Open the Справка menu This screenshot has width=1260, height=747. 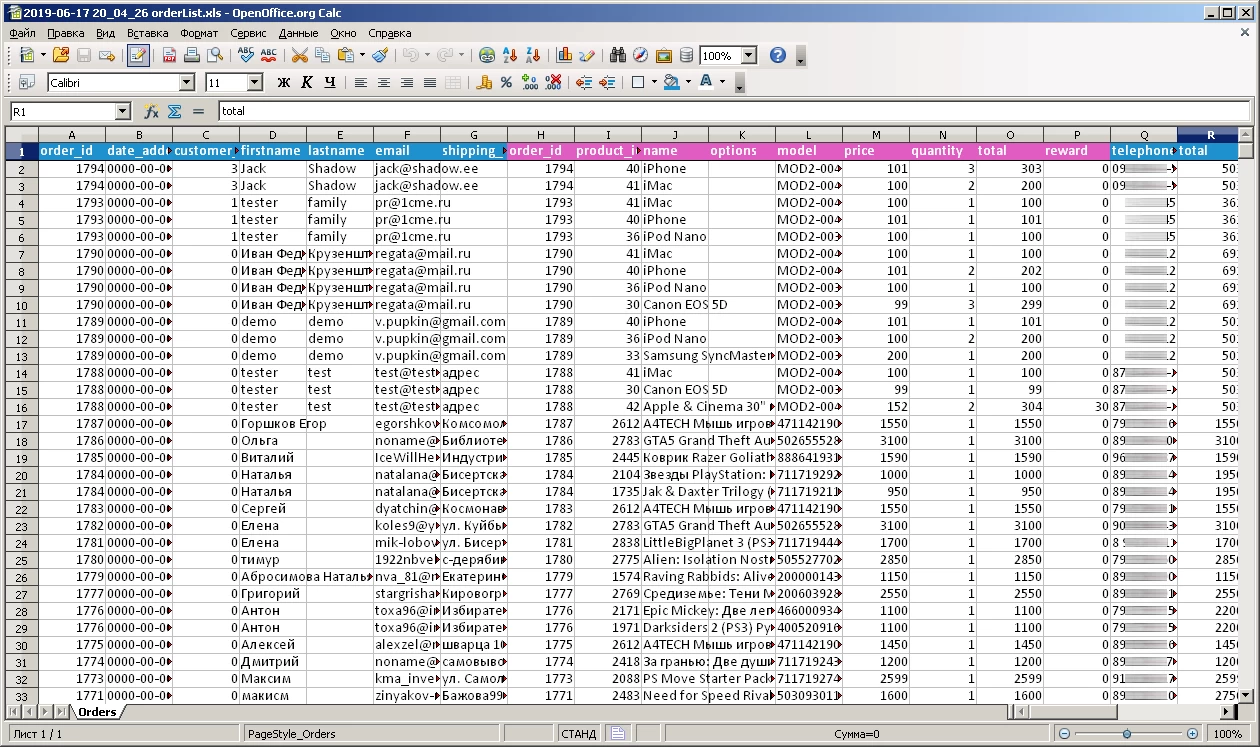coord(389,33)
